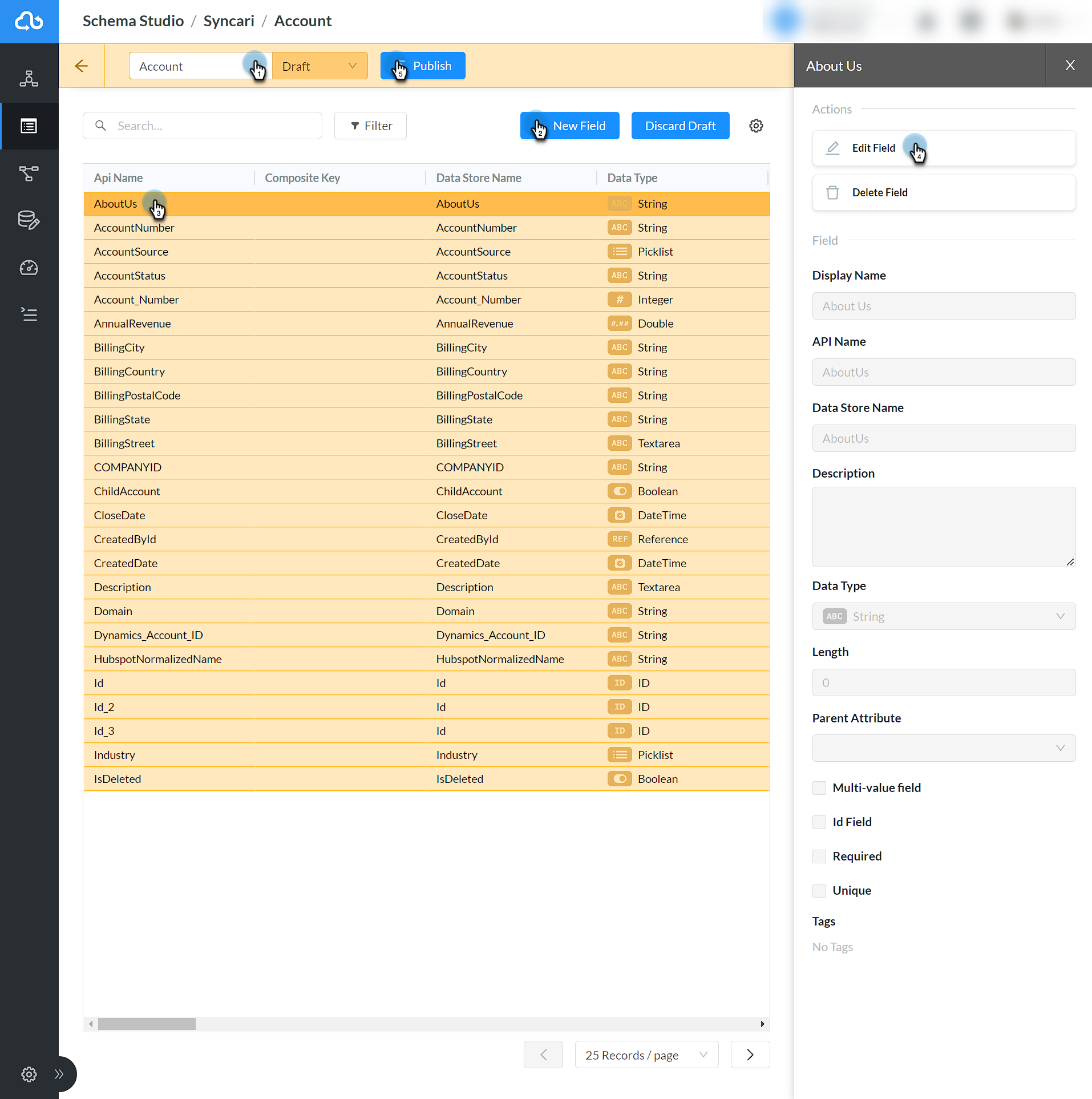Focus the Search input field

coord(203,126)
